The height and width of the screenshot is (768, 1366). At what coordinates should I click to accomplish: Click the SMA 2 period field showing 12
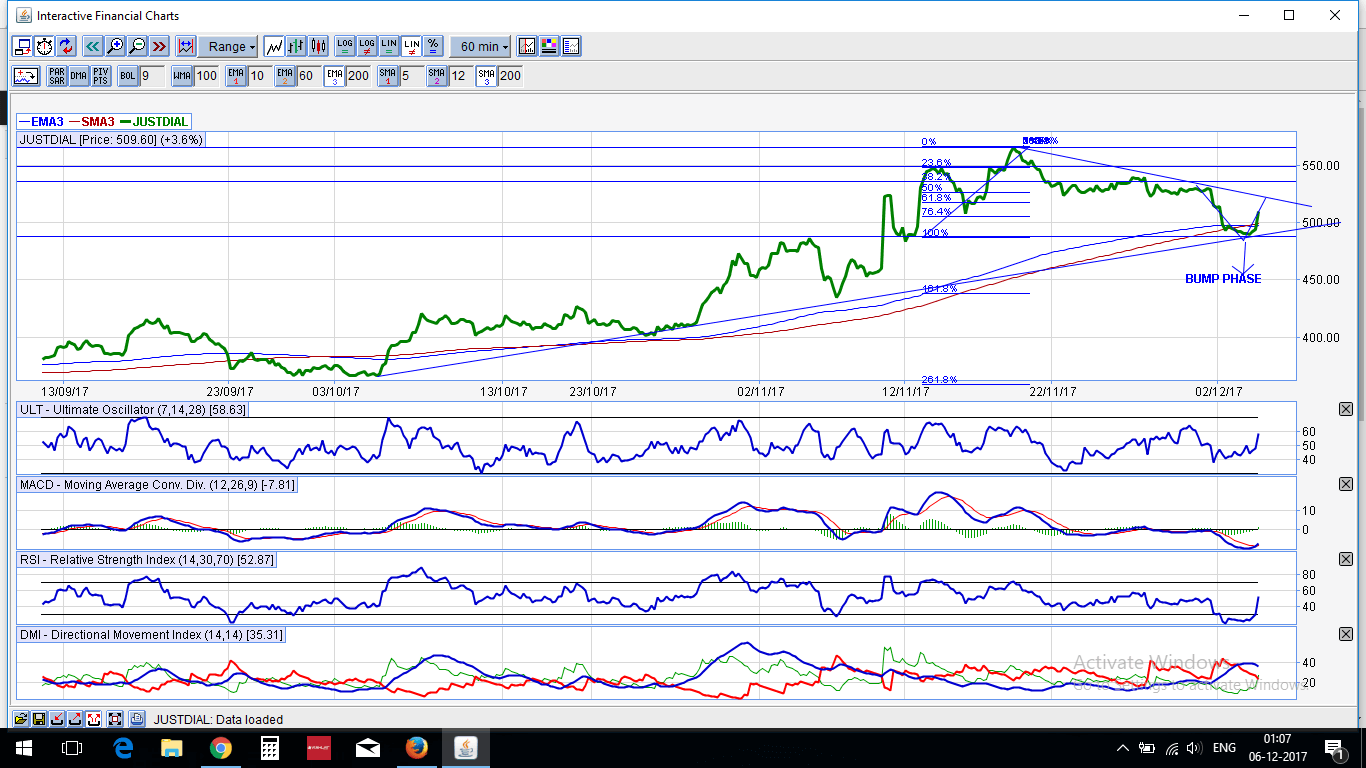pyautogui.click(x=460, y=76)
